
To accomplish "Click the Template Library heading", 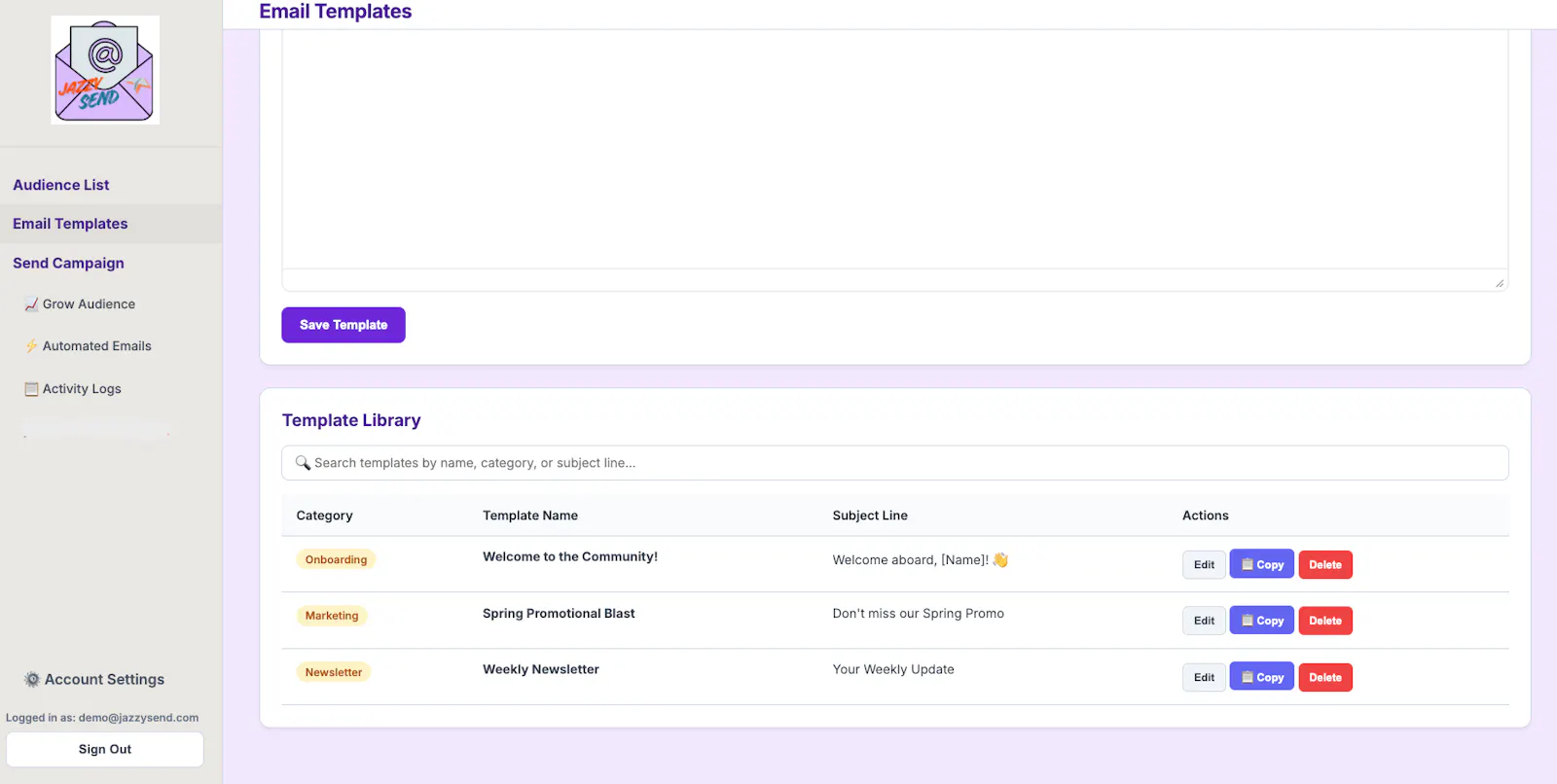I will [351, 420].
